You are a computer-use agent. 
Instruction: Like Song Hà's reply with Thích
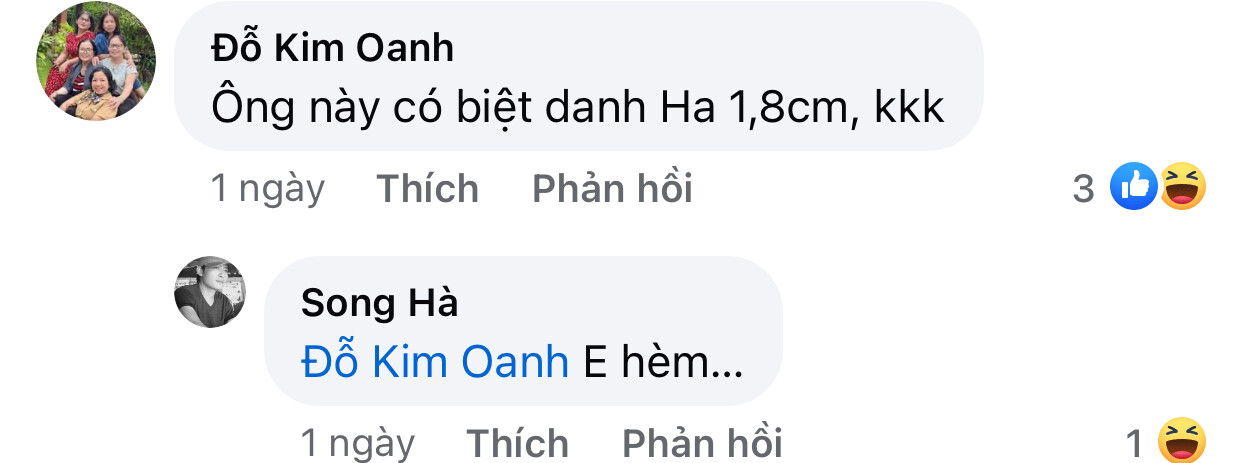coord(518,443)
